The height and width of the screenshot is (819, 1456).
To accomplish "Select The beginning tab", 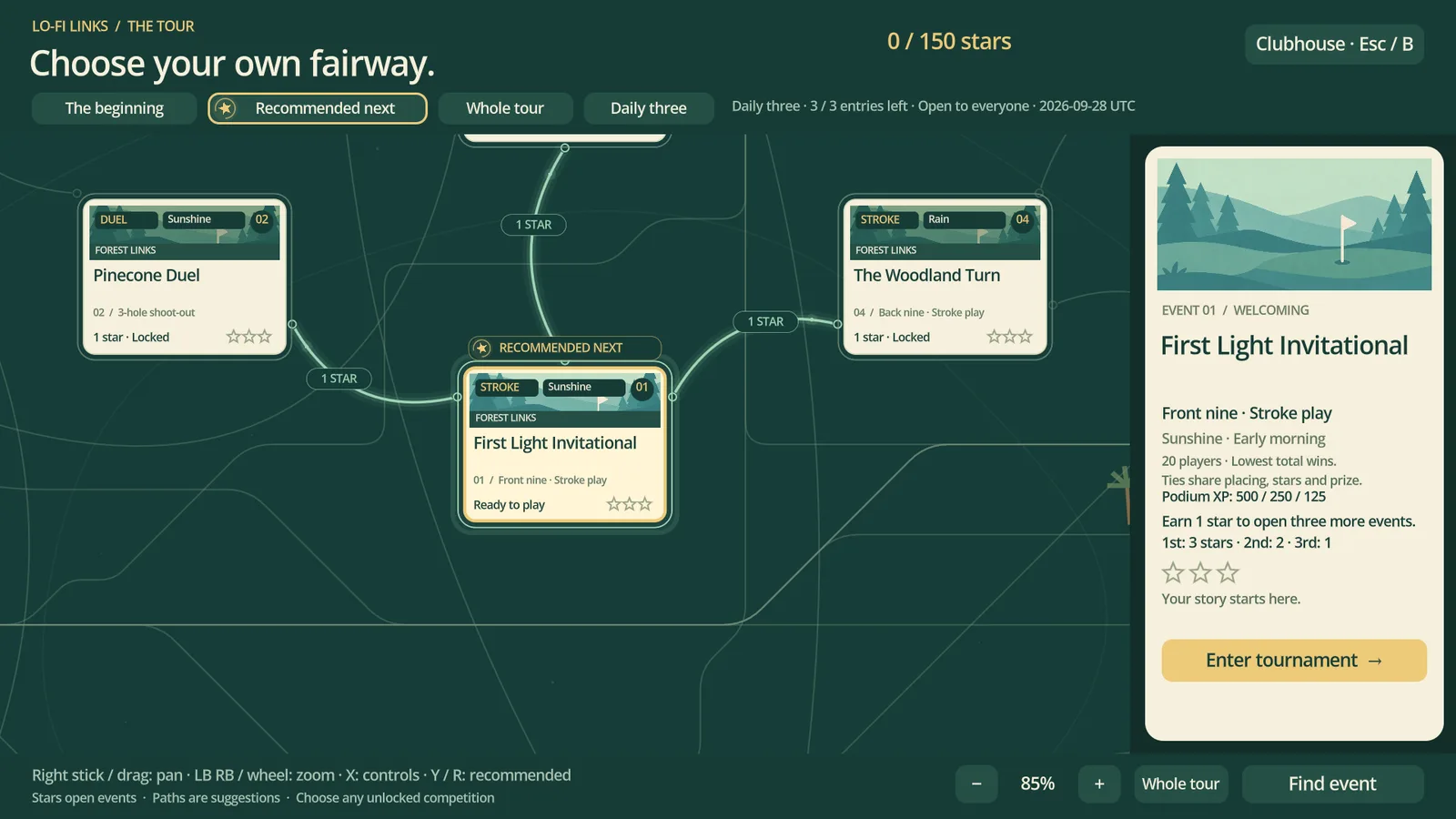I will pyautogui.click(x=115, y=108).
